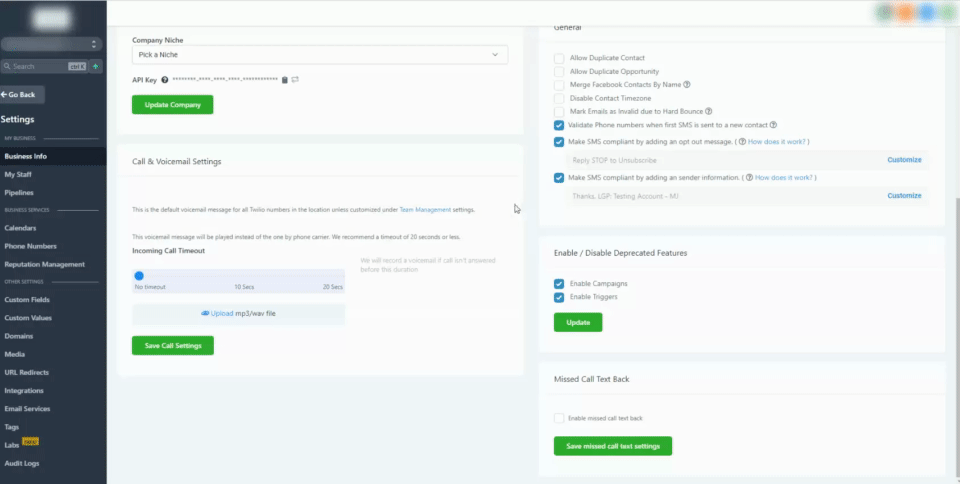Uncheck the Enable Campaigns checkbox
The width and height of the screenshot is (960, 484).
(559, 284)
